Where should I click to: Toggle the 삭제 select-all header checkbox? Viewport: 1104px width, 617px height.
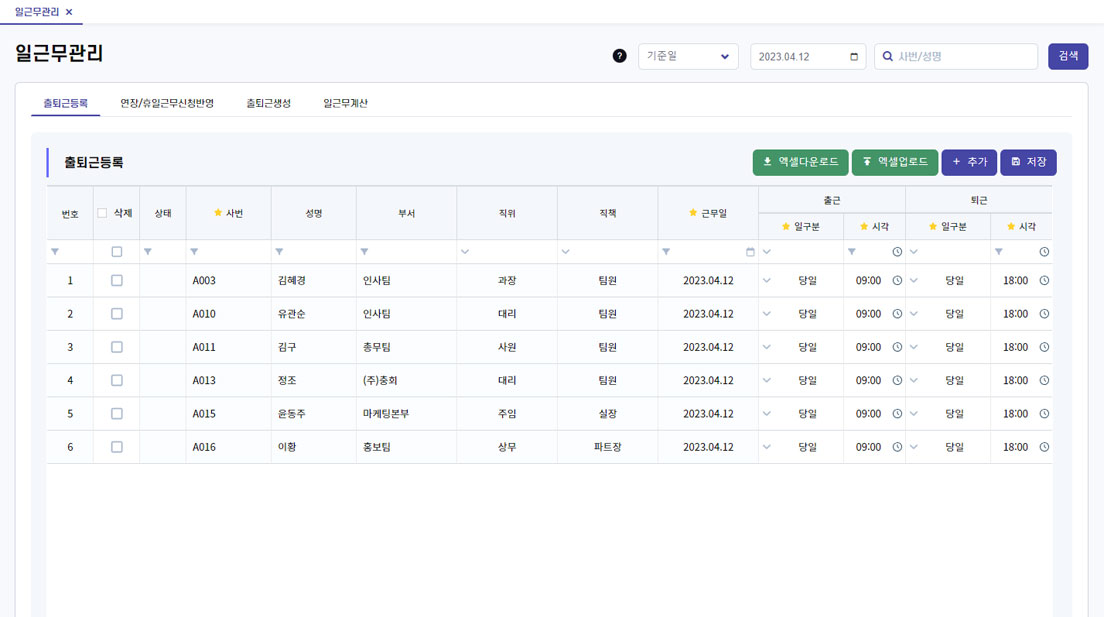click(102, 213)
